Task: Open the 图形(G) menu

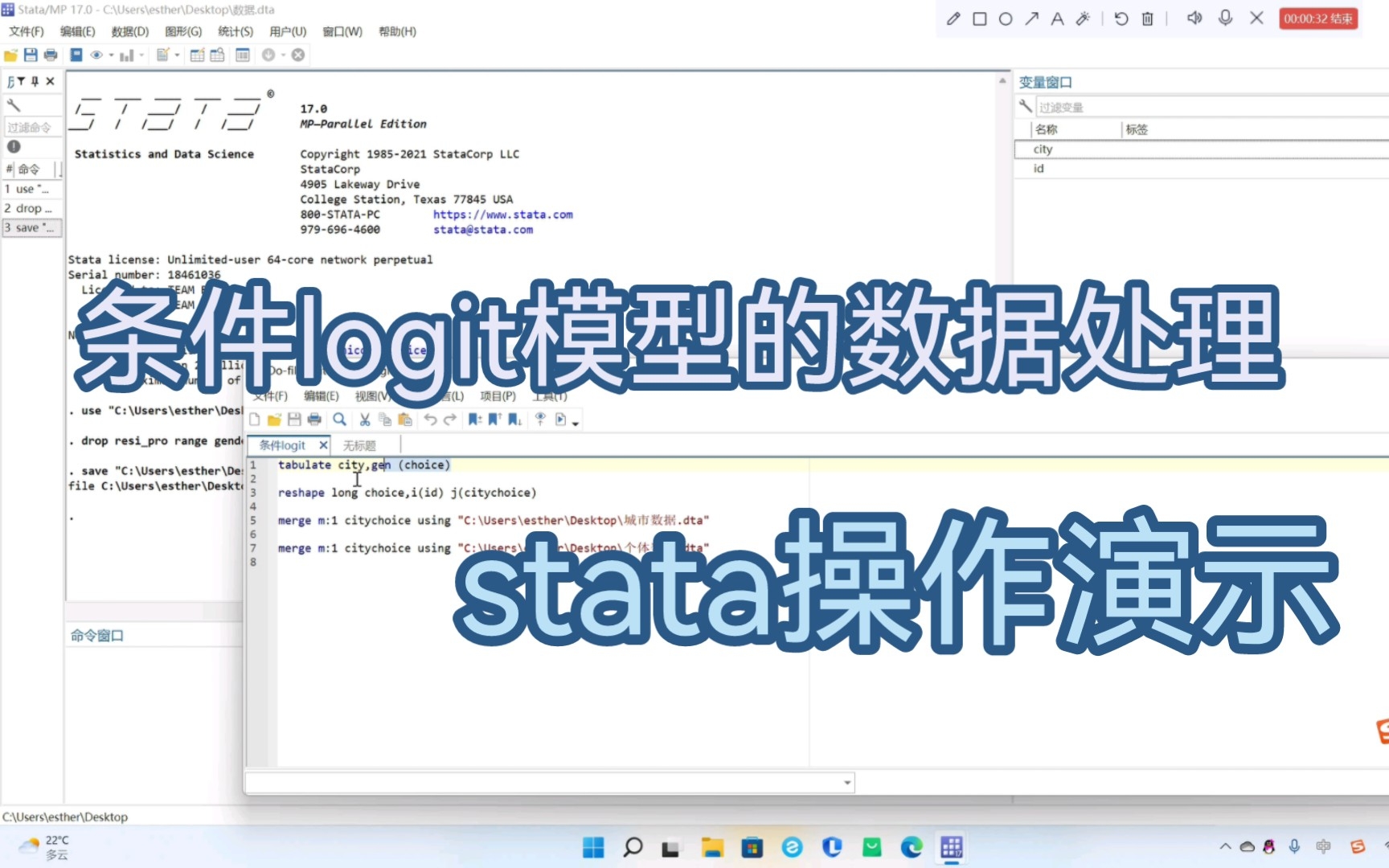Action: [x=183, y=31]
